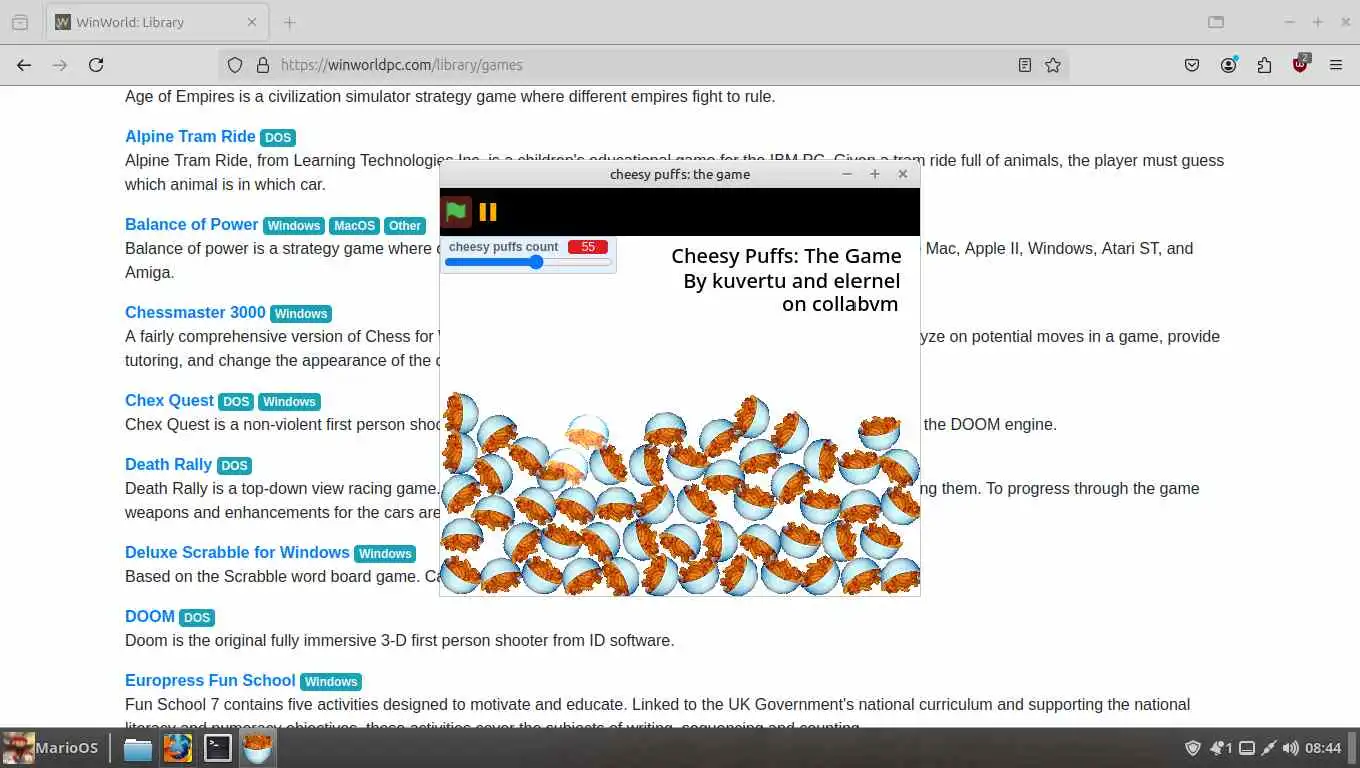Open Firefox recent browsing sidebar icon
The width and height of the screenshot is (1360, 768).
pos(20,22)
